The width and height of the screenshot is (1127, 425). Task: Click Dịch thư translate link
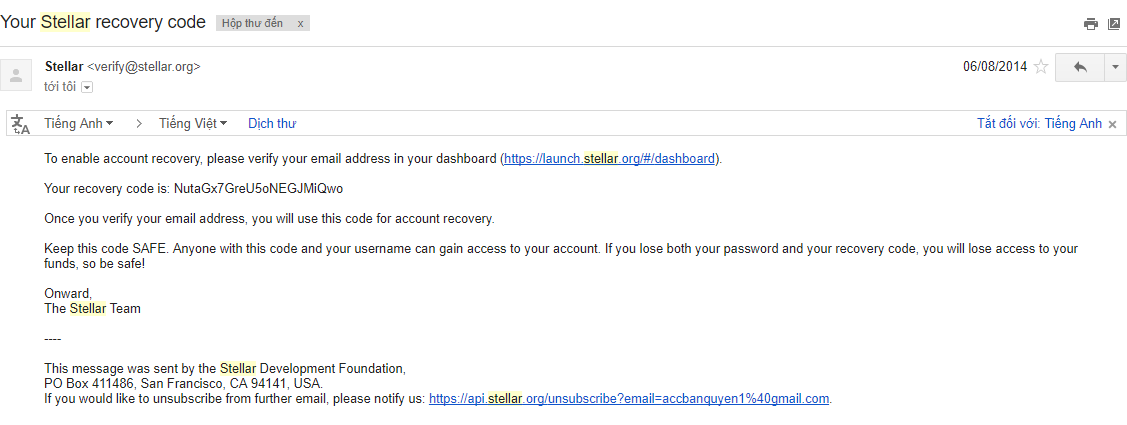click(272, 123)
